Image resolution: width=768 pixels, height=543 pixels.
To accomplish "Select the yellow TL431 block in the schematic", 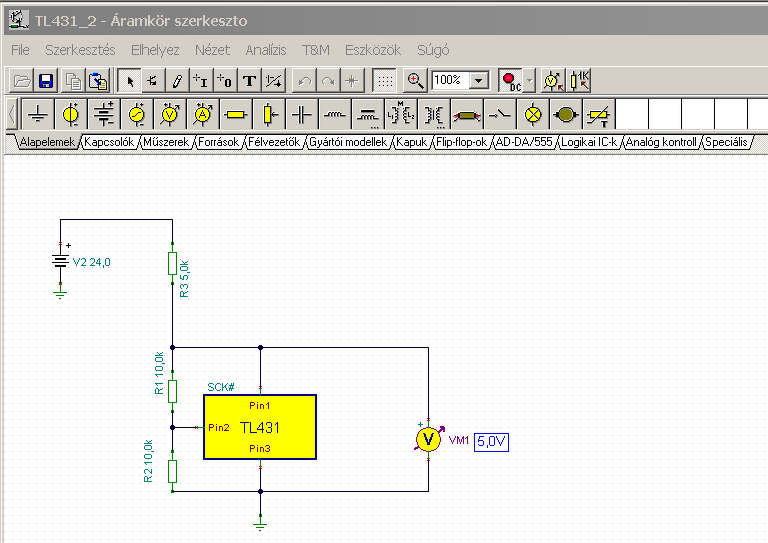I will coord(260,427).
